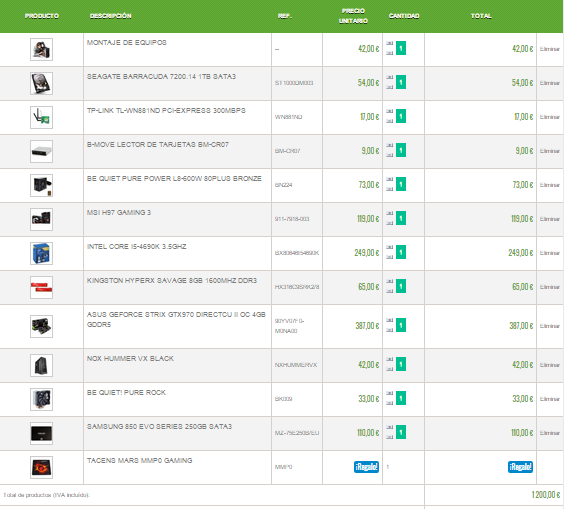Click the ¡Regalo! badge in total column

520,467
